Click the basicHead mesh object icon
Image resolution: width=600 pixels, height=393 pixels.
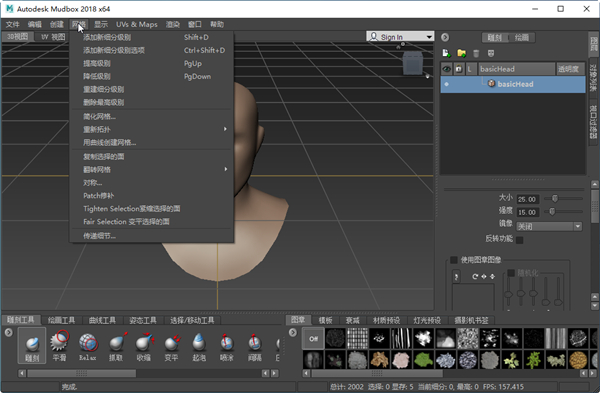tap(491, 83)
